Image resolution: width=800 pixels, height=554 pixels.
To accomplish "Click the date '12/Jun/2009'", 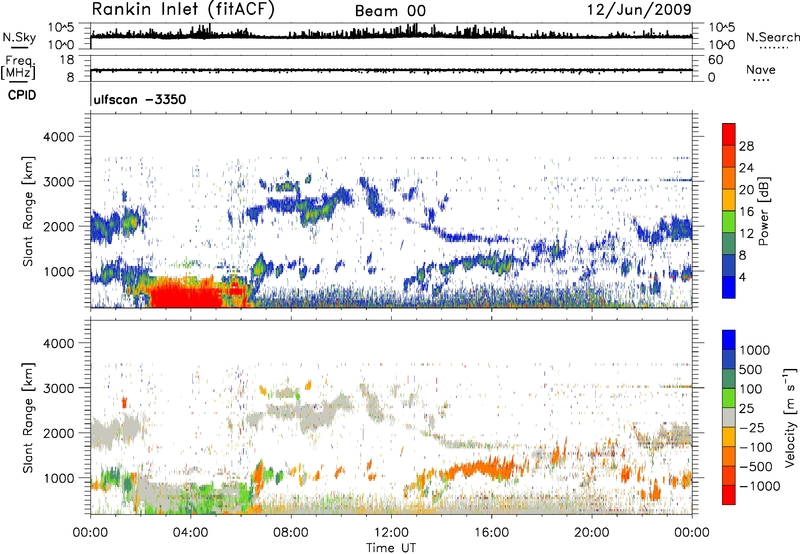I will [639, 9].
